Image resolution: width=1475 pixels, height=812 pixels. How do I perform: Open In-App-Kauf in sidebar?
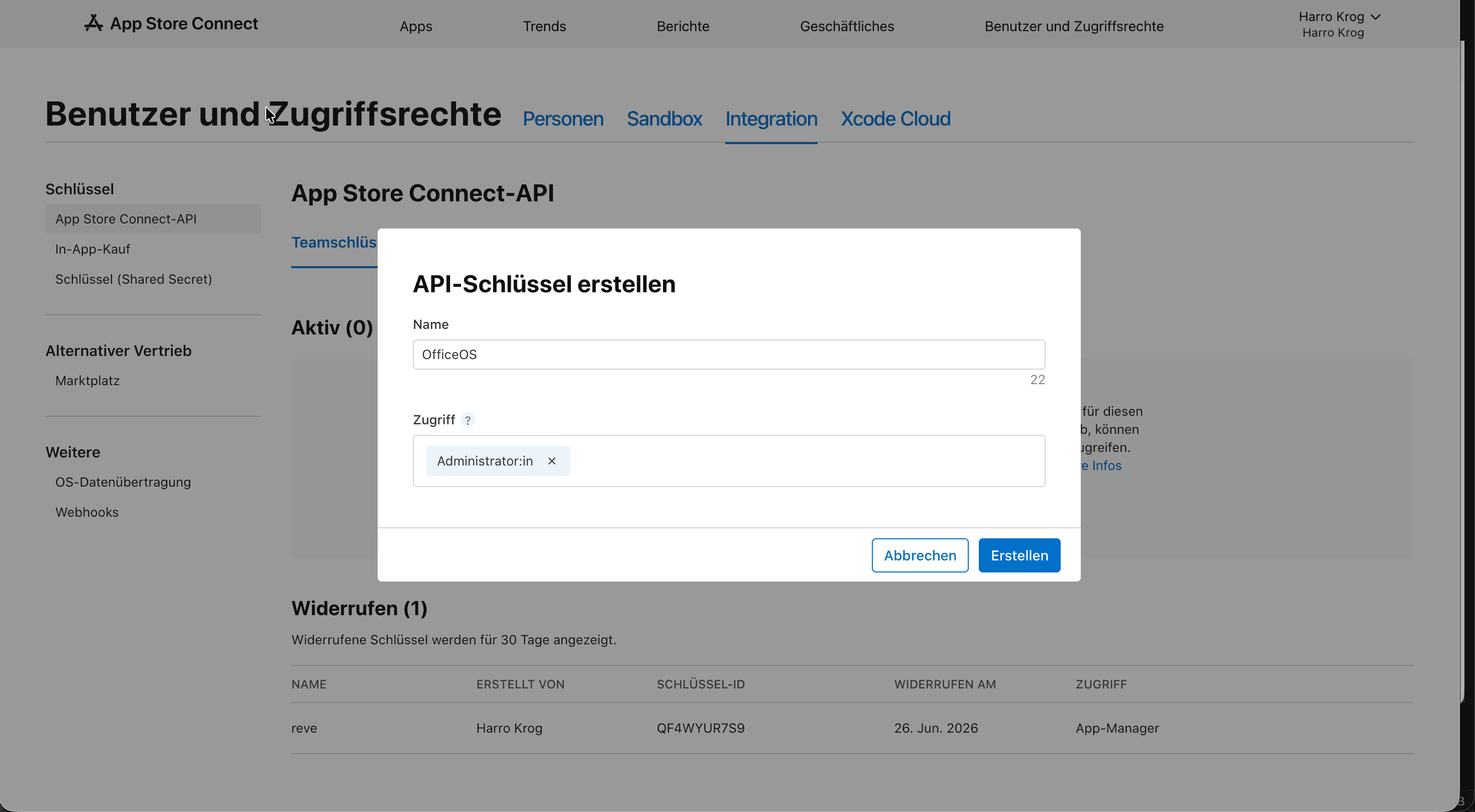(92, 249)
